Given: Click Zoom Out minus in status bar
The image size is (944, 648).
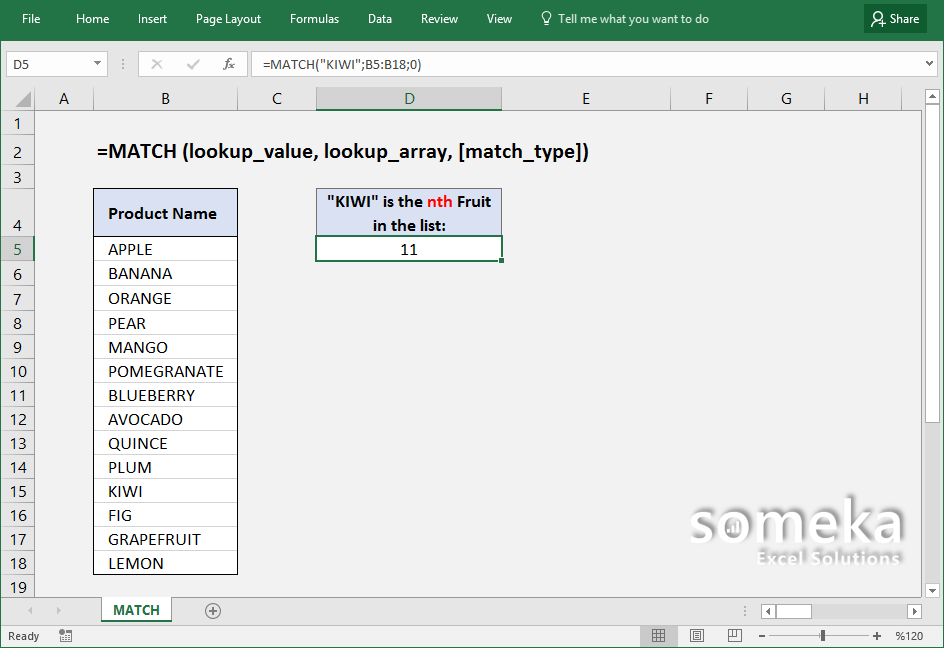Looking at the screenshot, I should [x=762, y=635].
